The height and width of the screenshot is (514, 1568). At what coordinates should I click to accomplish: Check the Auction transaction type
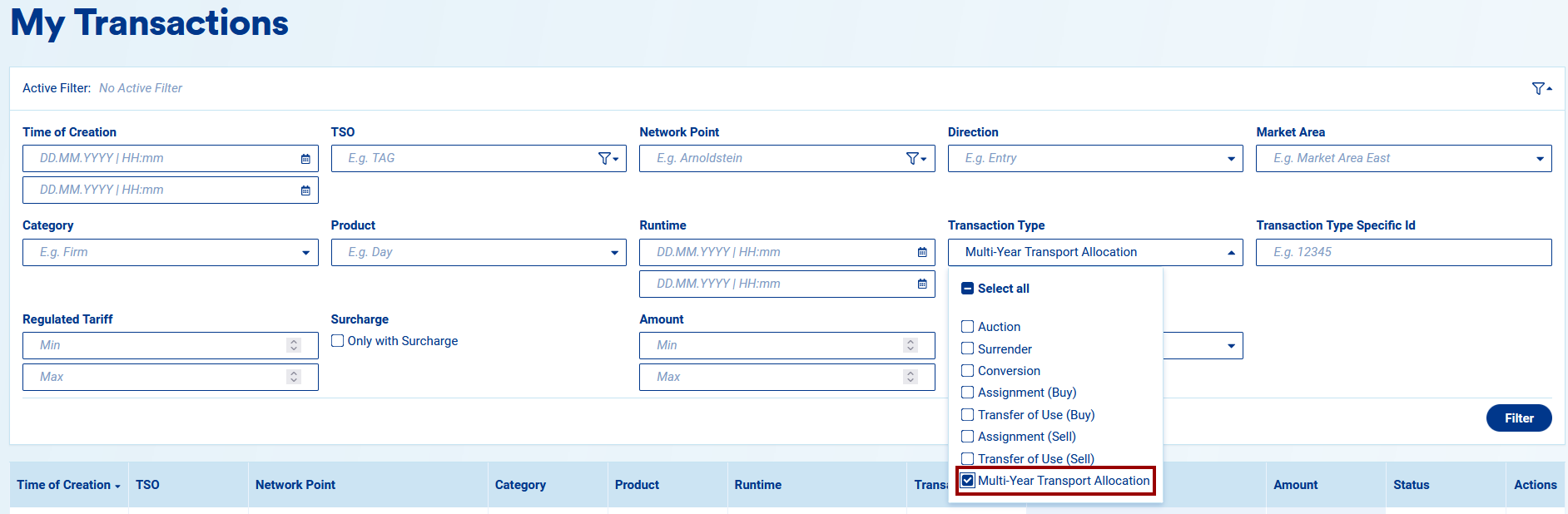[968, 327]
